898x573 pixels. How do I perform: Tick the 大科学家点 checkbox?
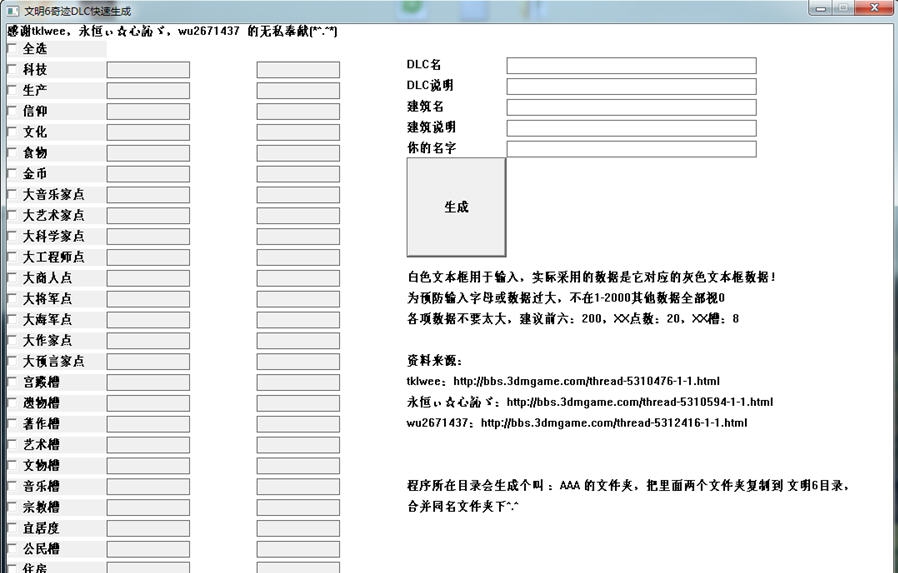pos(12,236)
